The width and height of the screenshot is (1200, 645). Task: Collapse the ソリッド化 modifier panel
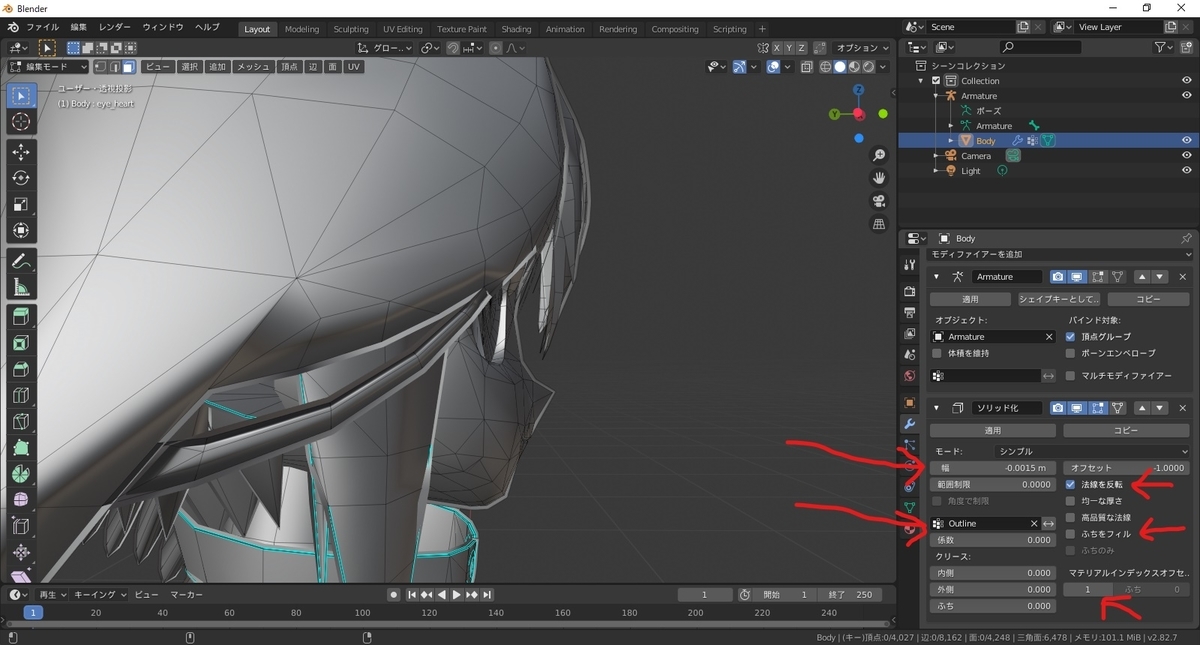coord(937,408)
